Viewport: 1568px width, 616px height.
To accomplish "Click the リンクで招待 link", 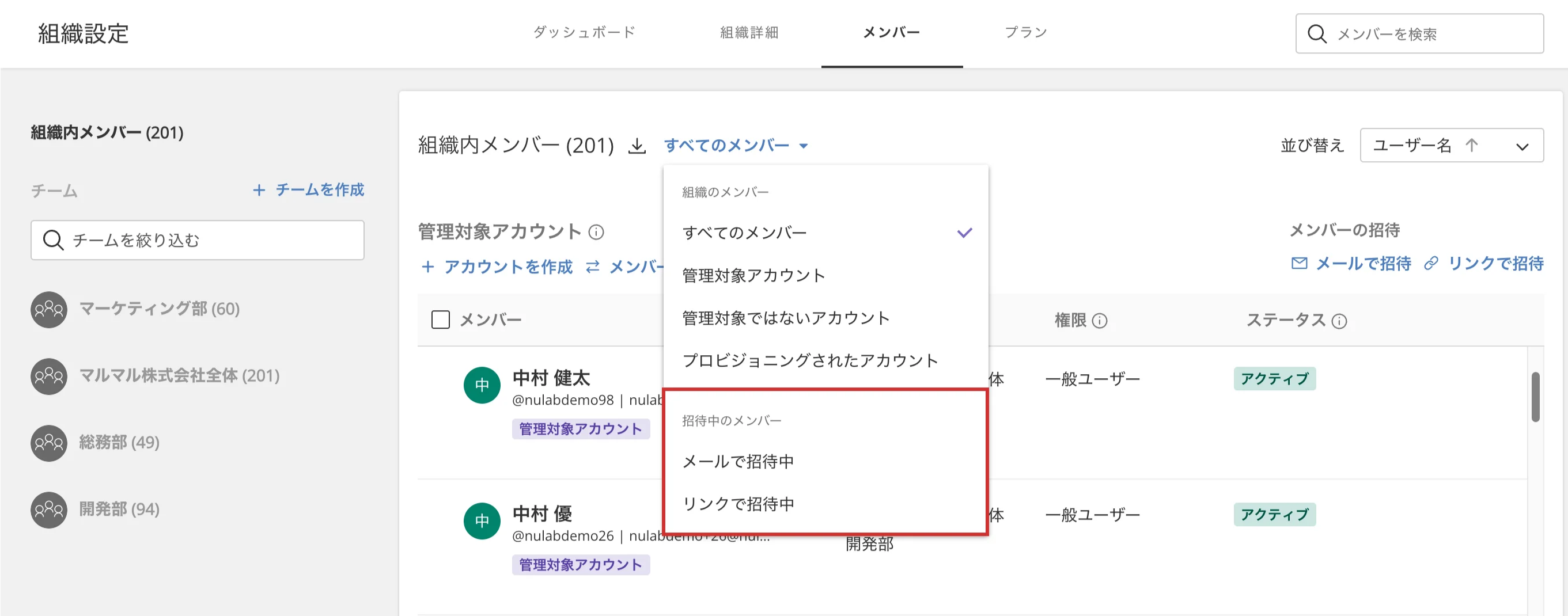I will tap(1483, 263).
